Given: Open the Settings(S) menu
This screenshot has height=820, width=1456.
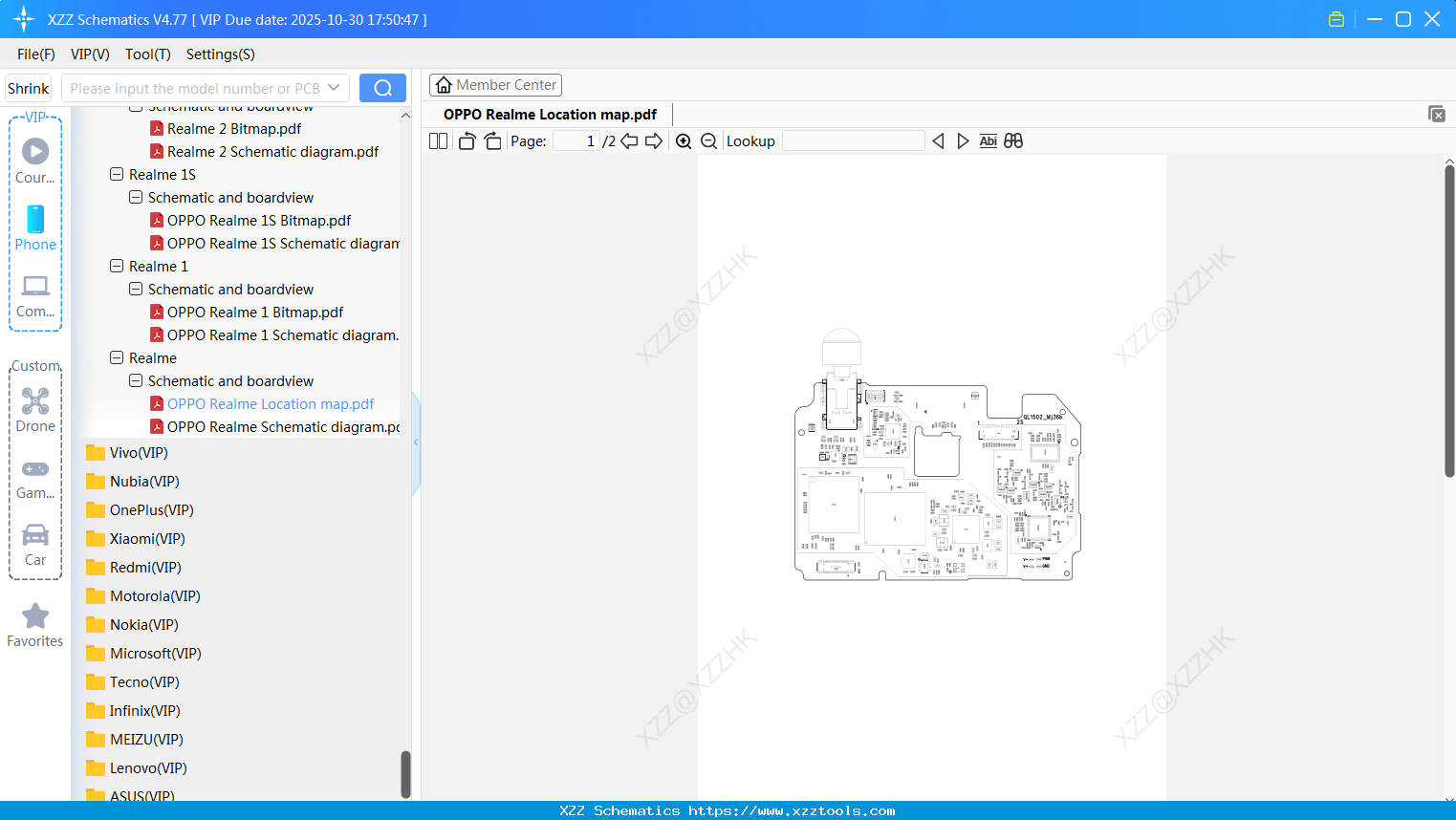Looking at the screenshot, I should point(221,54).
